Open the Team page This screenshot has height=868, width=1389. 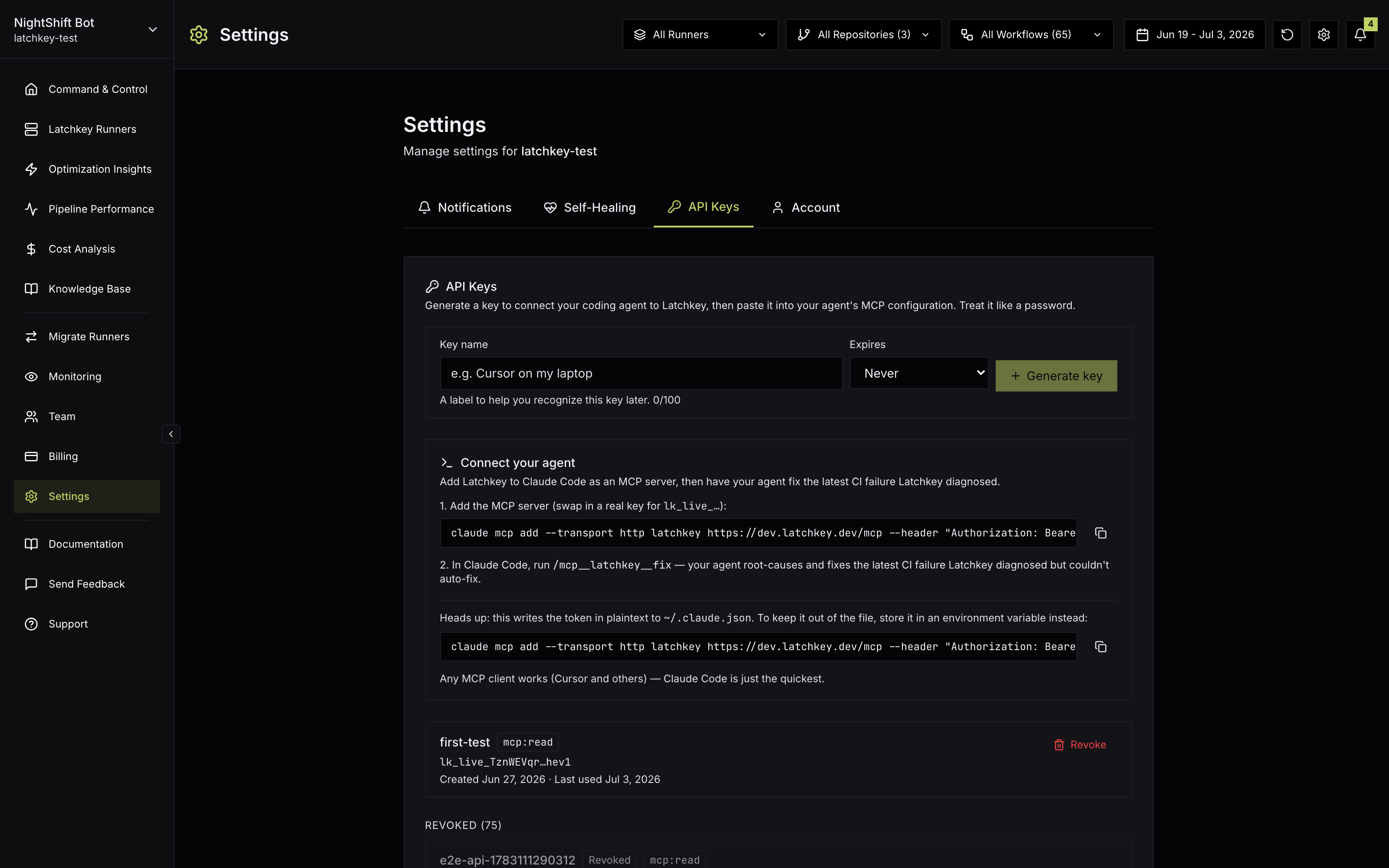click(87, 416)
